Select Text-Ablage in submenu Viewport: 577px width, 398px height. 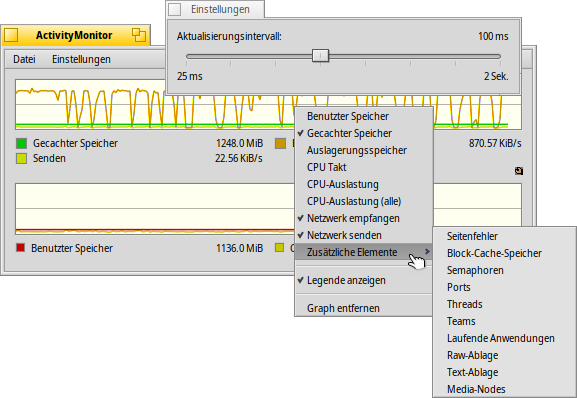pyautogui.click(x=504, y=372)
